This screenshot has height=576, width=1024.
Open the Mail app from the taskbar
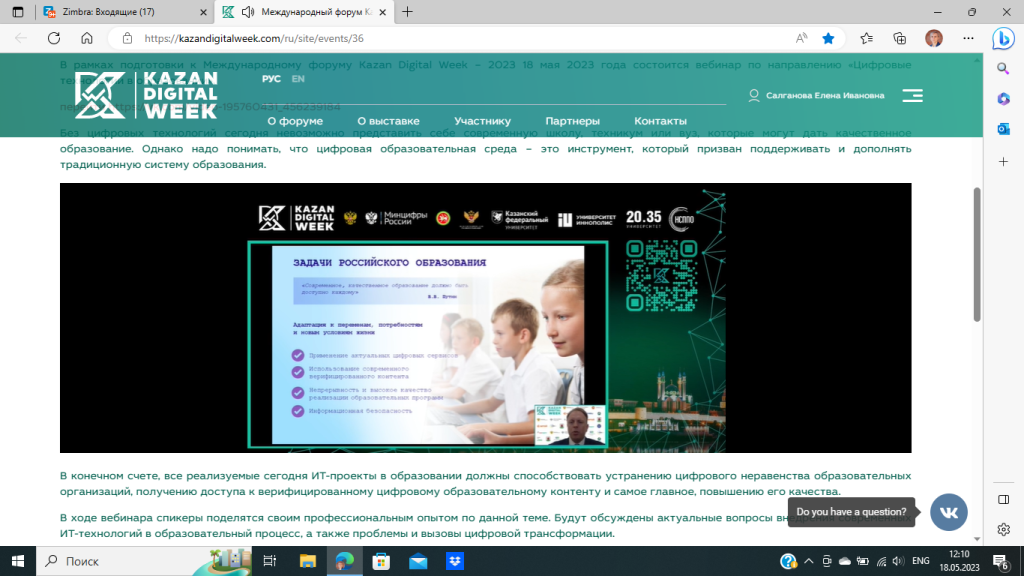coord(418,561)
